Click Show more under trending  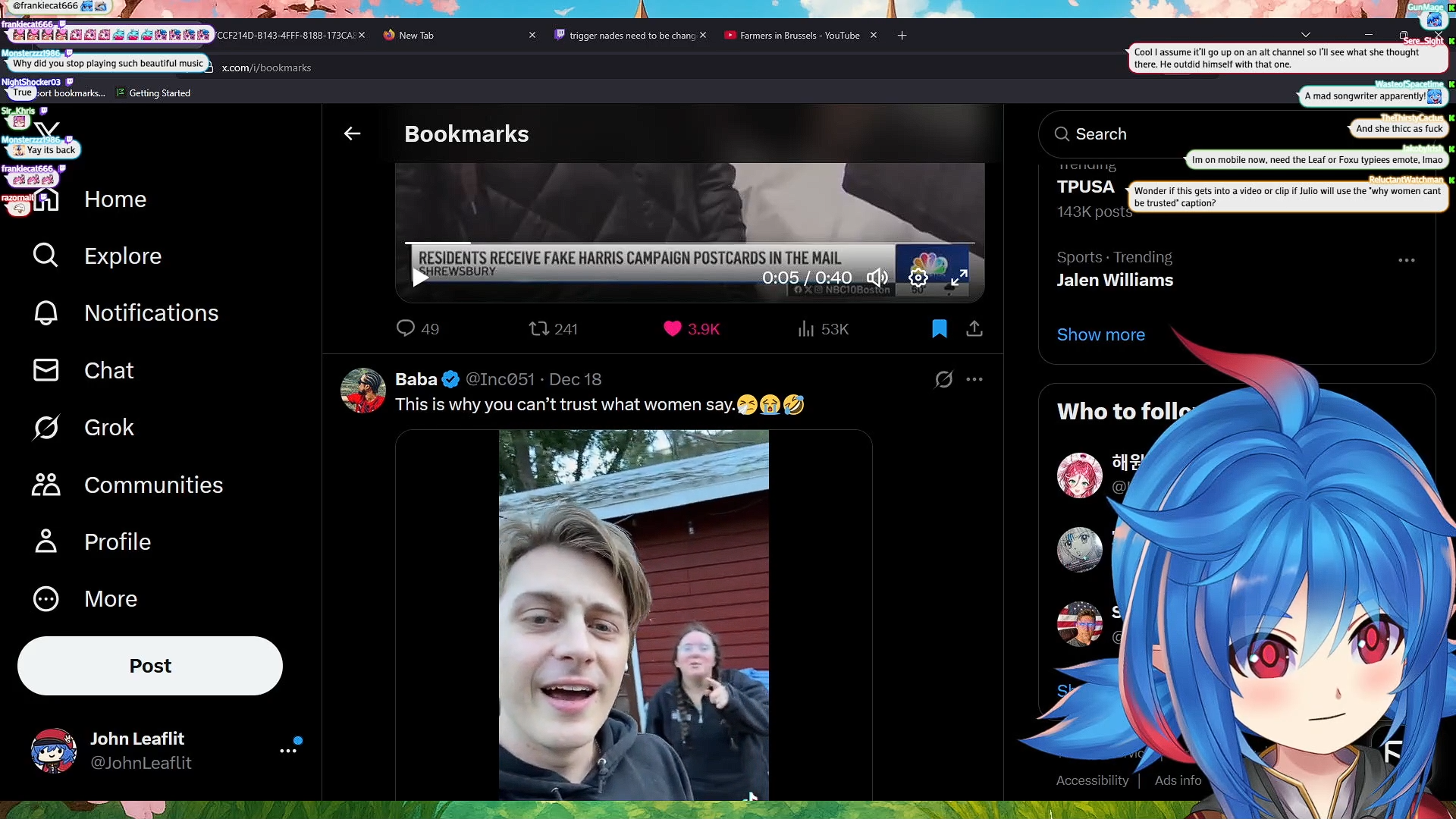1100,334
